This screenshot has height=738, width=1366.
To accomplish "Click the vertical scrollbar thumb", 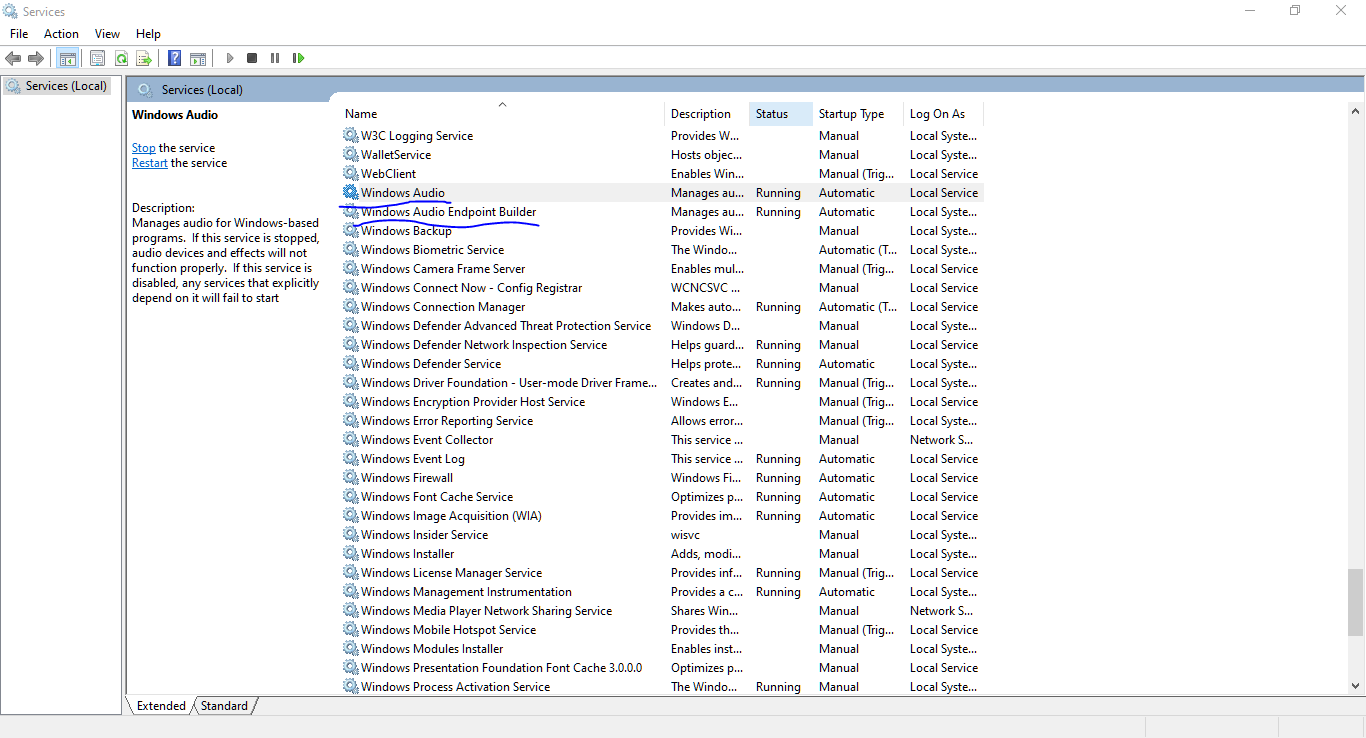I will click(x=1356, y=602).
